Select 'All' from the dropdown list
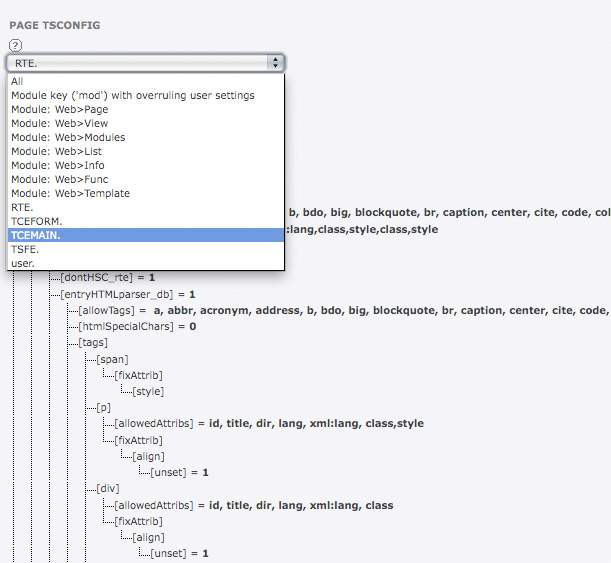 (x=17, y=81)
